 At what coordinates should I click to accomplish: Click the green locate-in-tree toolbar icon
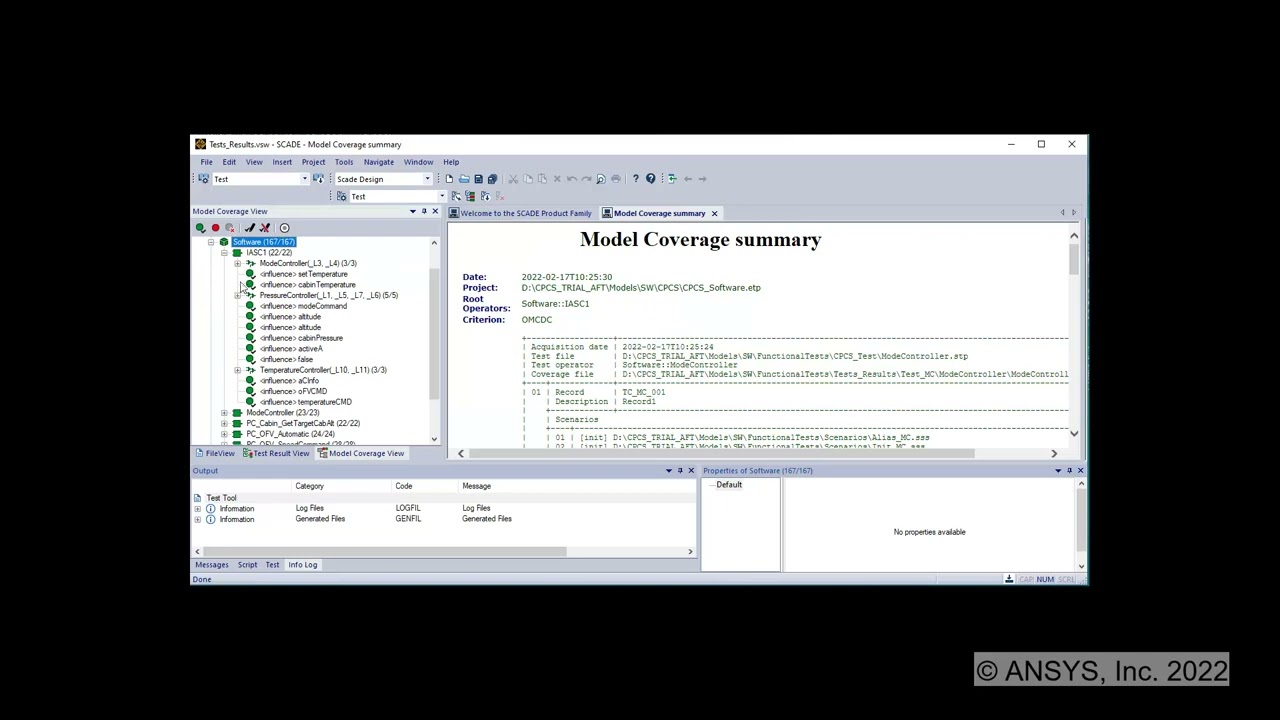pyautogui.click(x=672, y=179)
